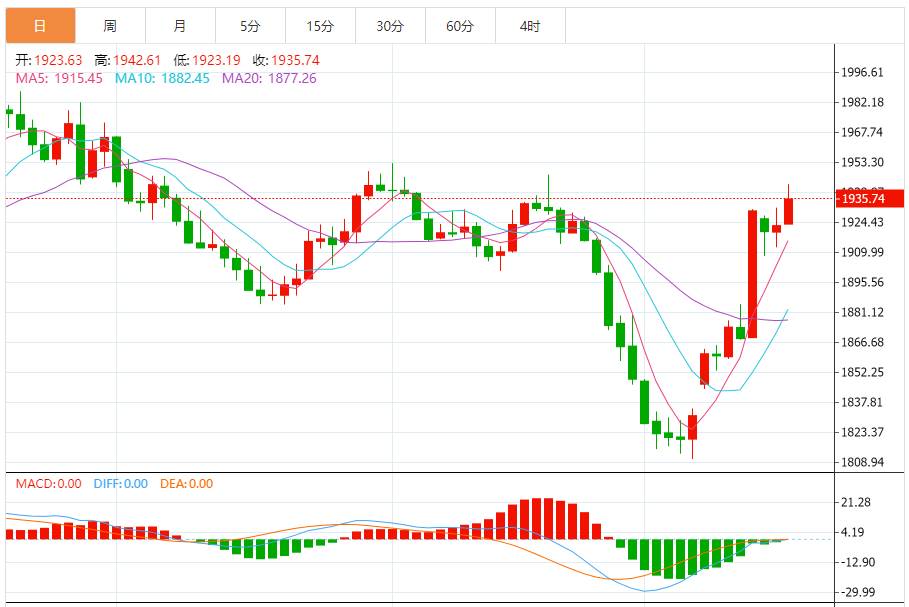The width and height of the screenshot is (909, 607).
Task: Click the 1909.99 price axis label
Action: tap(863, 252)
